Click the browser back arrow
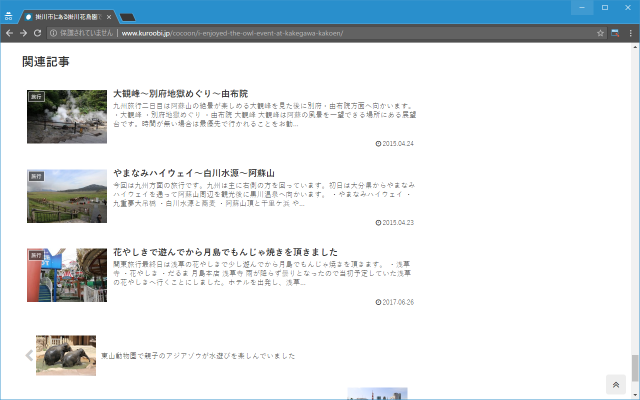Viewport: 640px width, 400px height. point(9,33)
